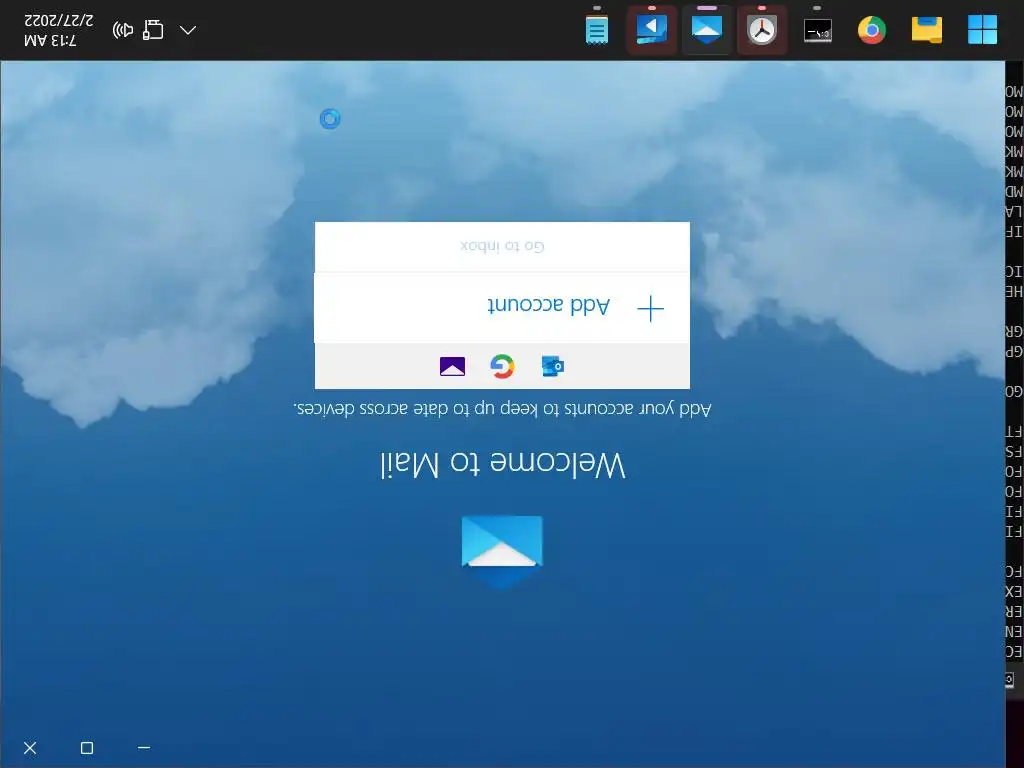Click the network status tray icon
Image resolution: width=1024 pixels, height=768 pixels.
tap(153, 30)
